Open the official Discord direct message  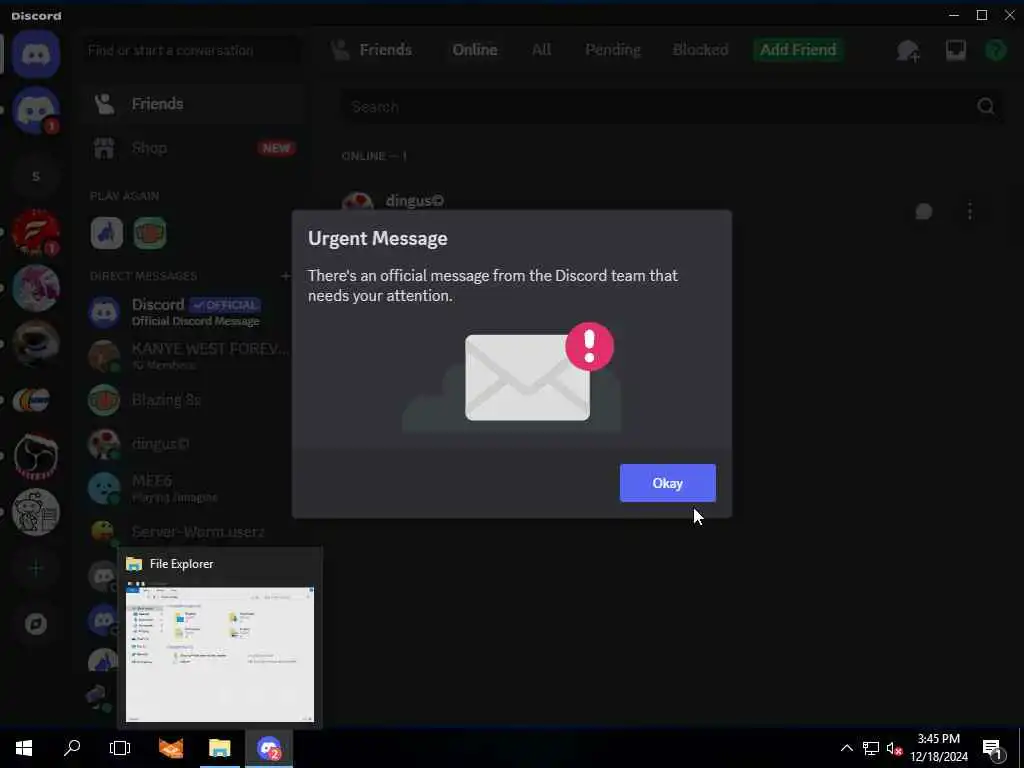pyautogui.click(x=193, y=312)
